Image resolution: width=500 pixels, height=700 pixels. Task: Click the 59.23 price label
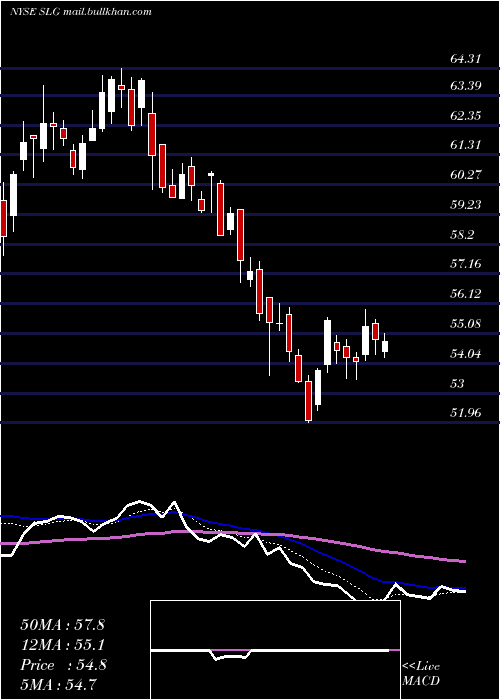pos(466,205)
